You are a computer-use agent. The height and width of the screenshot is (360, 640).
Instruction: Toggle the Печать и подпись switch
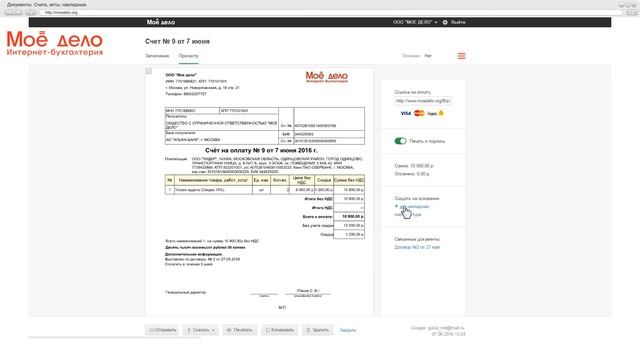point(400,141)
